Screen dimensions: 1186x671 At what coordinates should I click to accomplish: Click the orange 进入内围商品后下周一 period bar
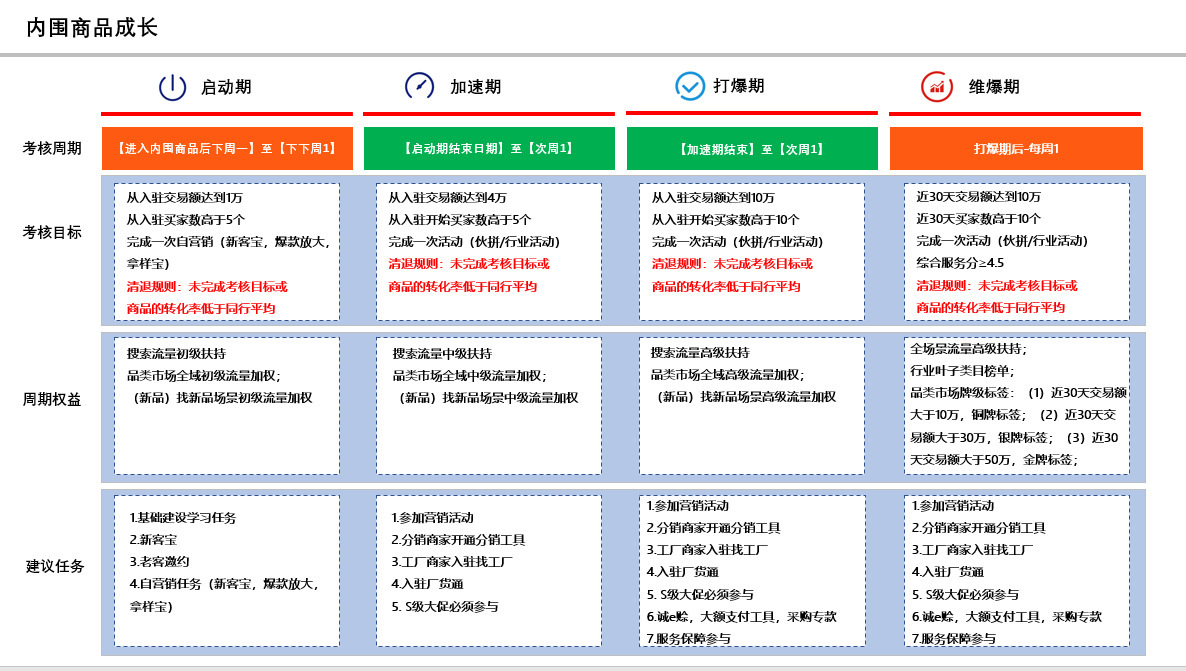pyautogui.click(x=227, y=148)
